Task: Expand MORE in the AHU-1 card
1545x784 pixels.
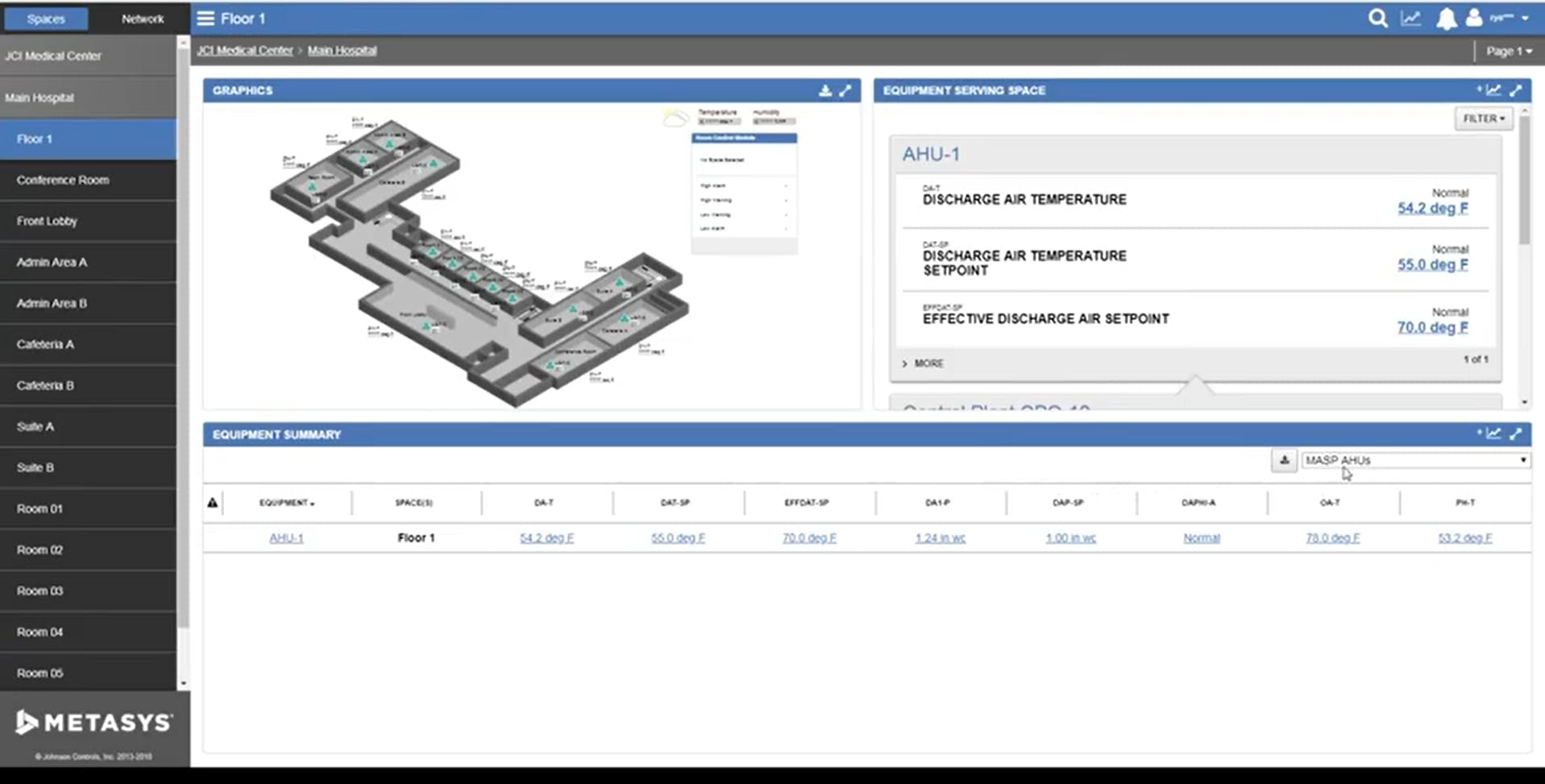Action: coord(923,363)
